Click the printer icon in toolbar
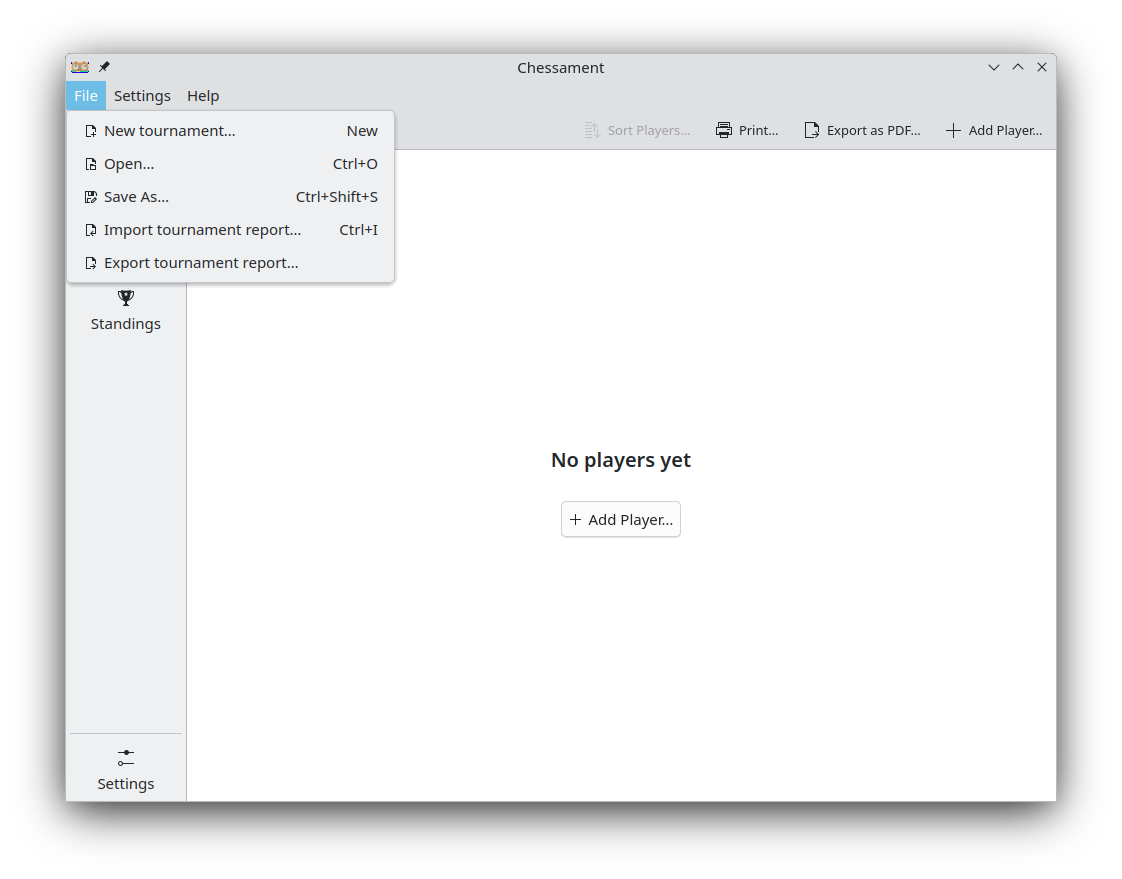Image resolution: width=1122 pixels, height=879 pixels. (x=724, y=130)
